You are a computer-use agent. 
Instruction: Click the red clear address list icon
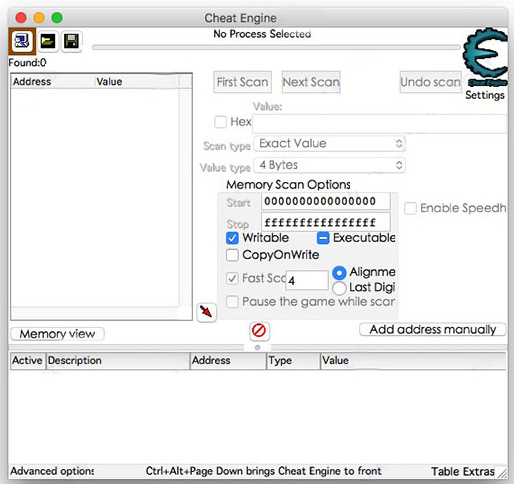pos(259,331)
